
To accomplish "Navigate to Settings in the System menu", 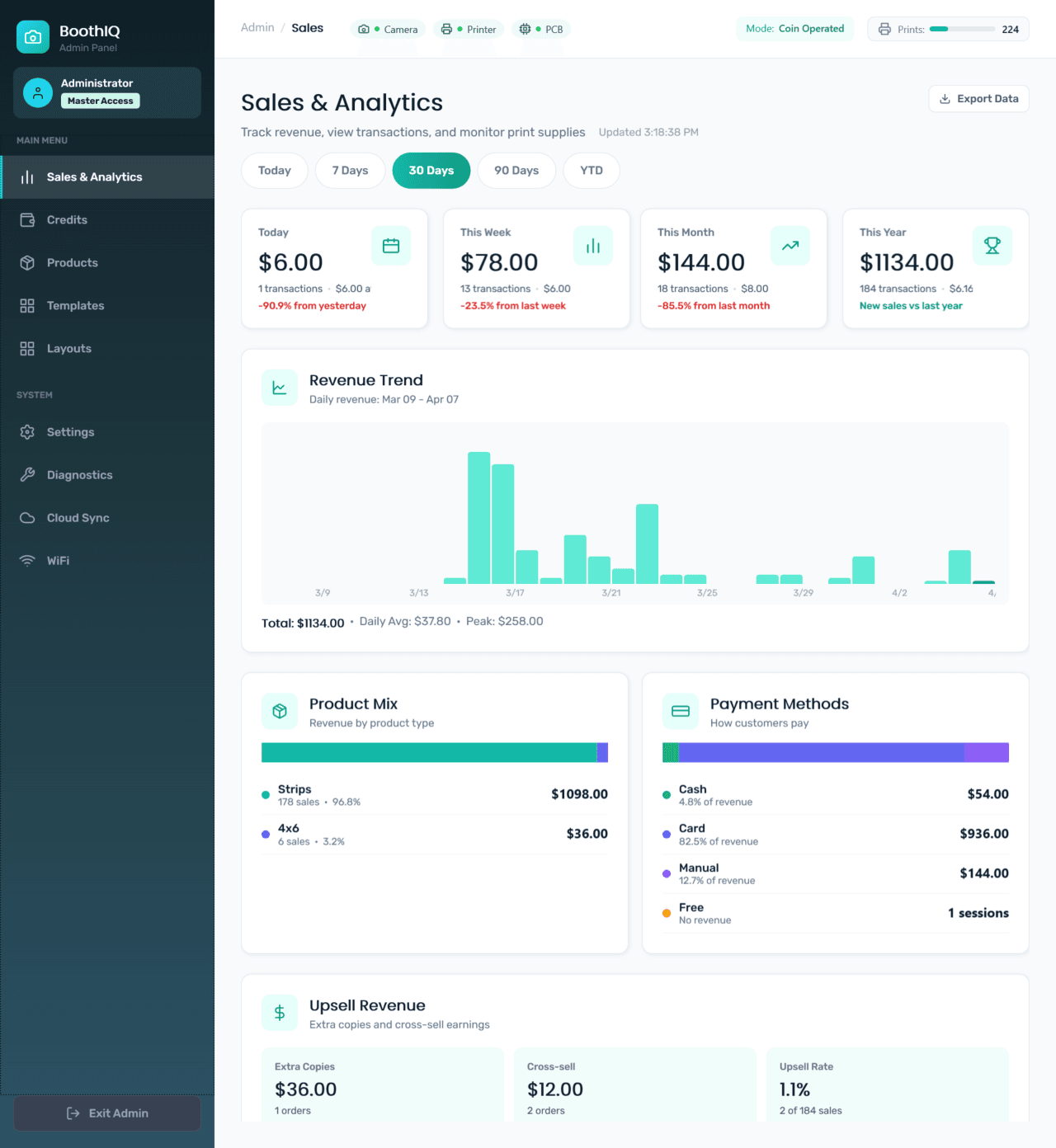I will [x=27, y=431].
